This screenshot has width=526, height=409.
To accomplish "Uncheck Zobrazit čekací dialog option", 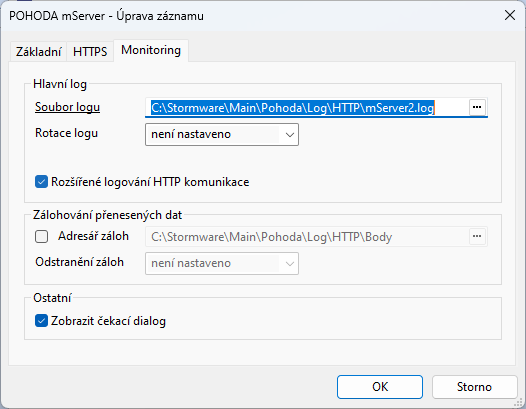I will click(x=42, y=321).
